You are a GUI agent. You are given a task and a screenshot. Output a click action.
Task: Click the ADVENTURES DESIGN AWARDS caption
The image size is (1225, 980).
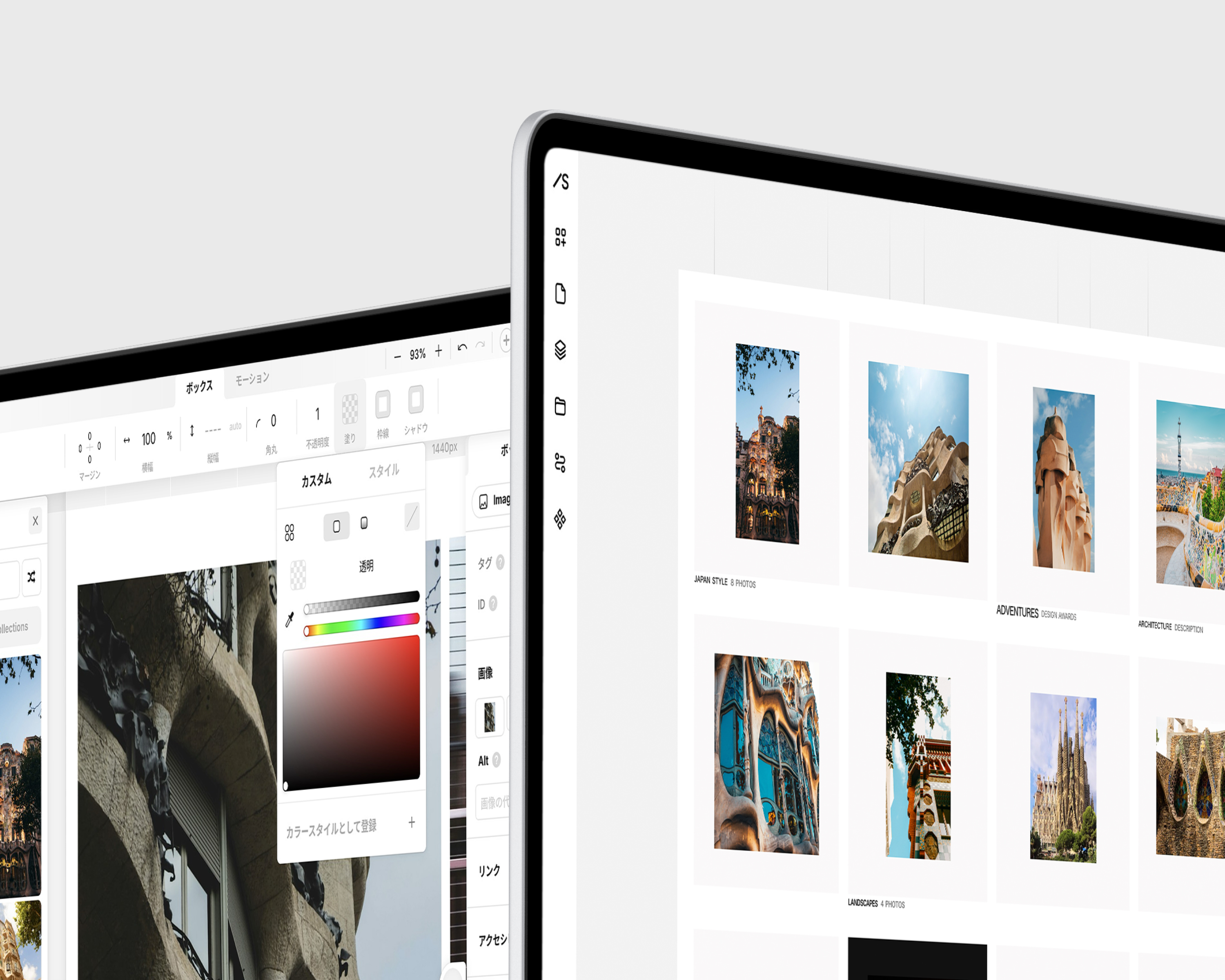[1036, 613]
